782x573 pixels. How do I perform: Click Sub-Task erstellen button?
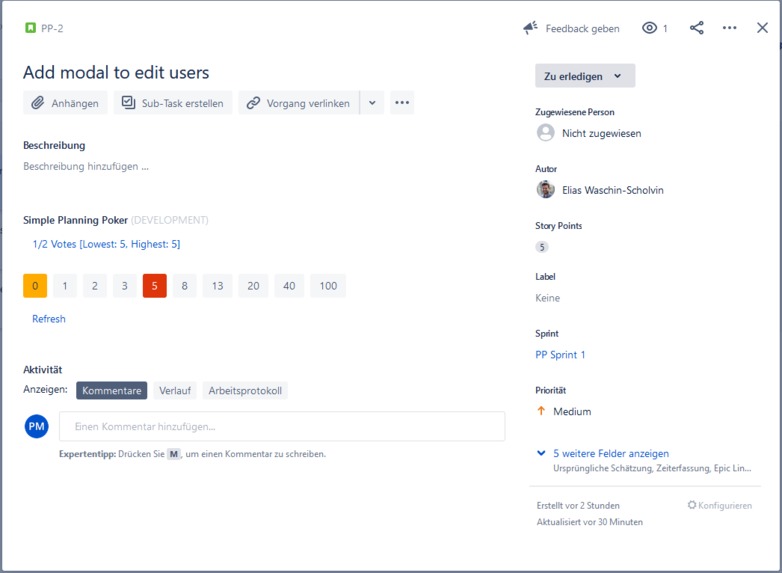[173, 103]
